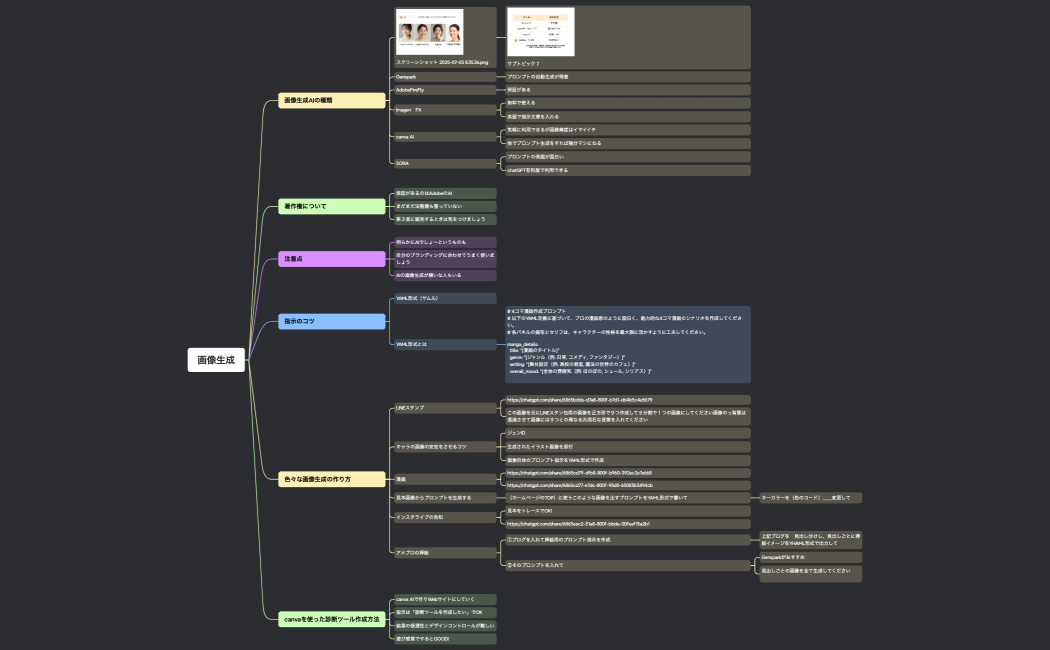Select the green 著作権について node
This screenshot has width=1050, height=650.
click(332, 206)
